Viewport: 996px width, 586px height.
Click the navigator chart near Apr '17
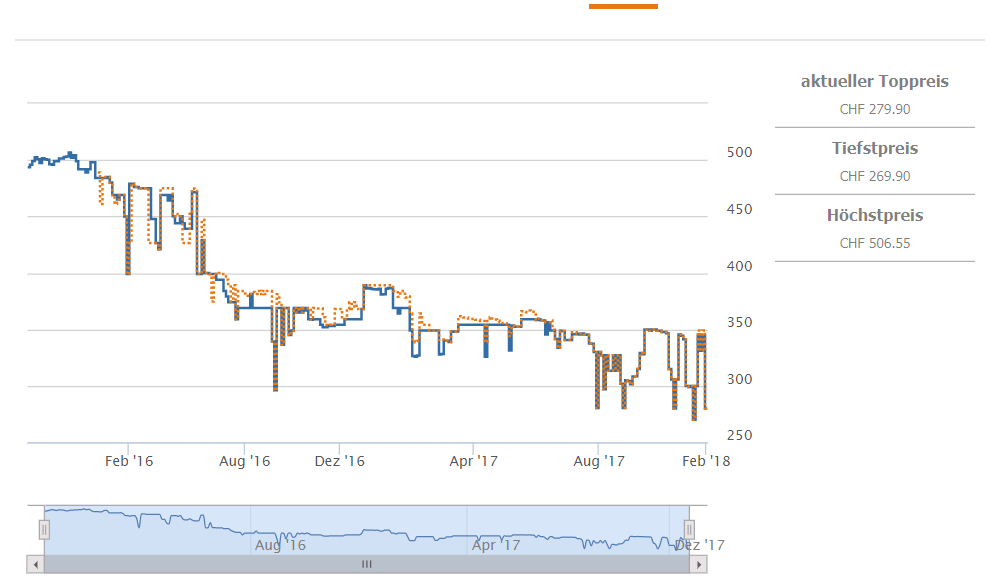(x=496, y=530)
